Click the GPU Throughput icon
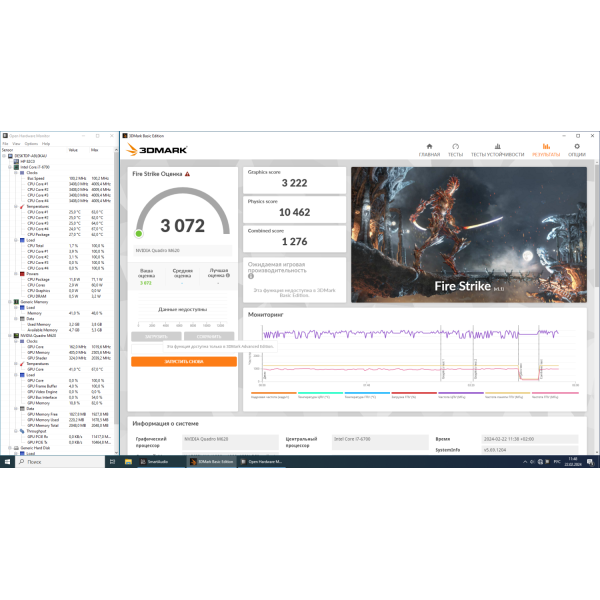The width and height of the screenshot is (600, 600). pos(22,431)
